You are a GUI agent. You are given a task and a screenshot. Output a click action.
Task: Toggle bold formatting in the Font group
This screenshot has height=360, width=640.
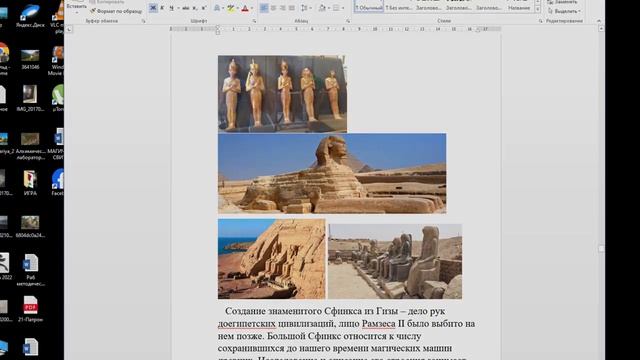[x=153, y=8]
